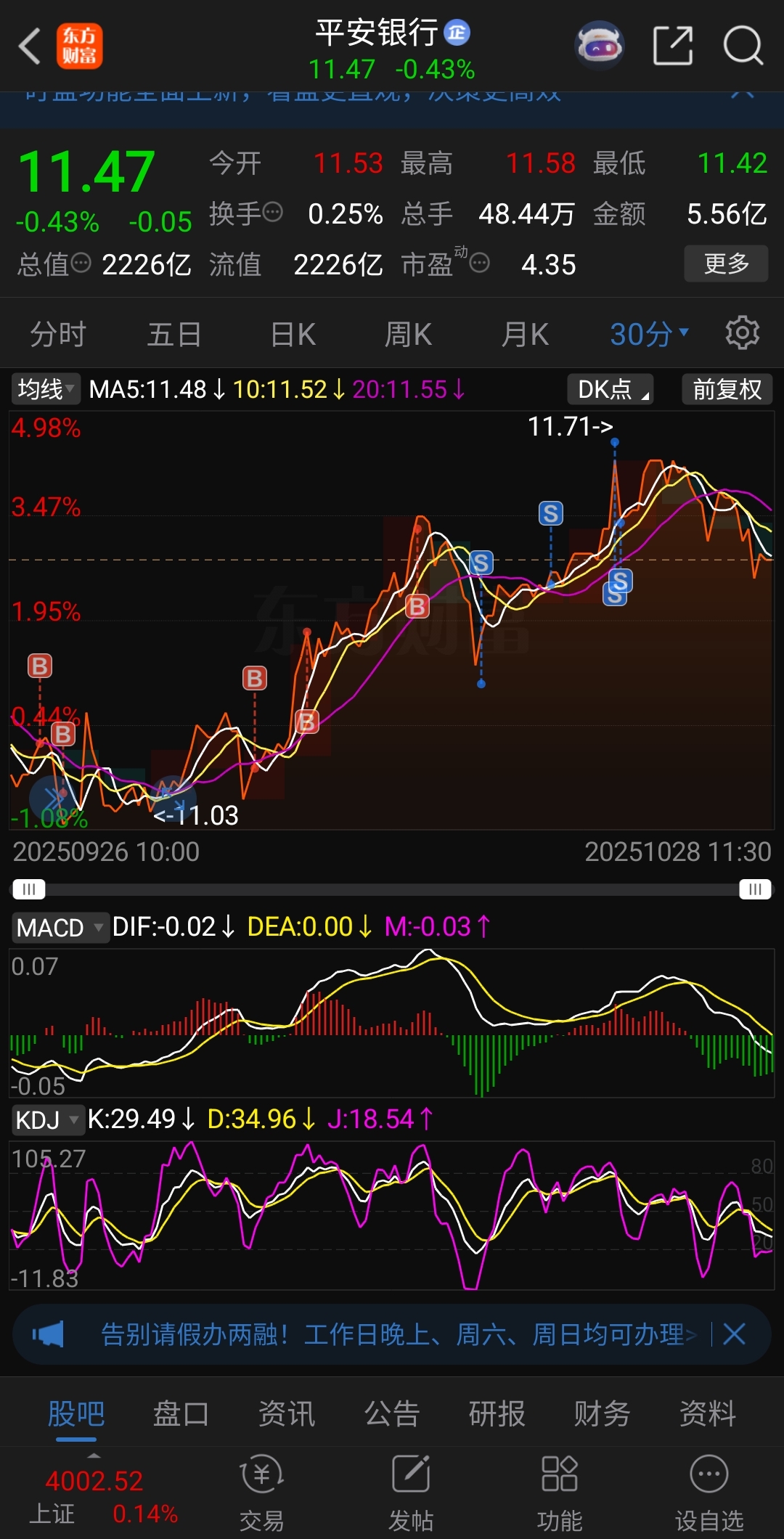Collapse the blue banner with chevron
The image size is (784, 1539).
pos(742,93)
